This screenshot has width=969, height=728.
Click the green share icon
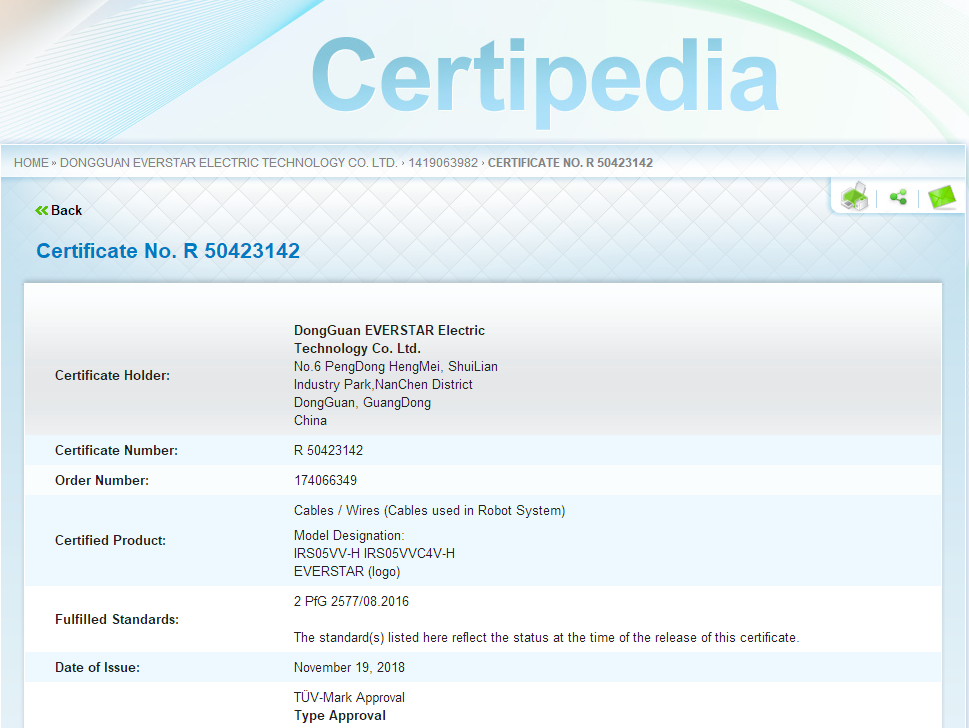click(898, 197)
